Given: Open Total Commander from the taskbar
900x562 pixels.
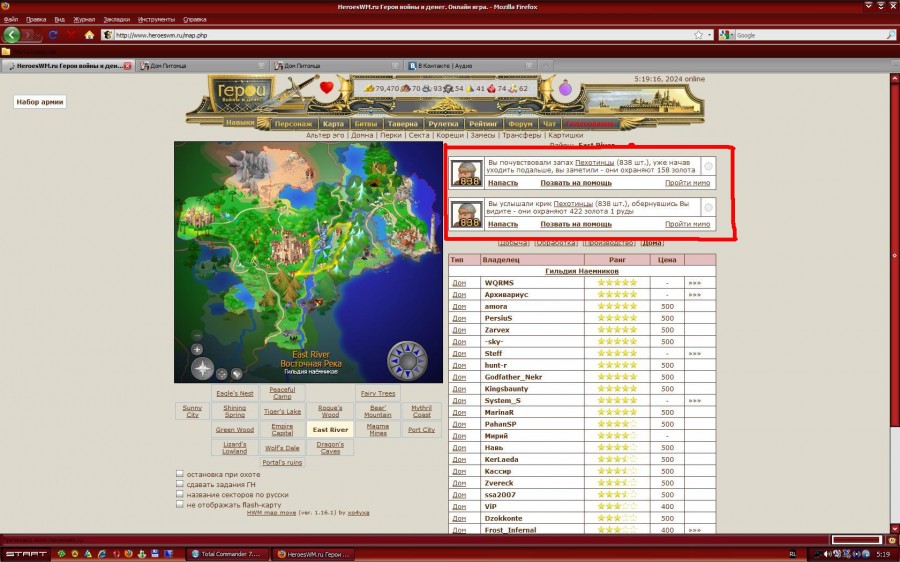Looking at the screenshot, I should [226, 554].
